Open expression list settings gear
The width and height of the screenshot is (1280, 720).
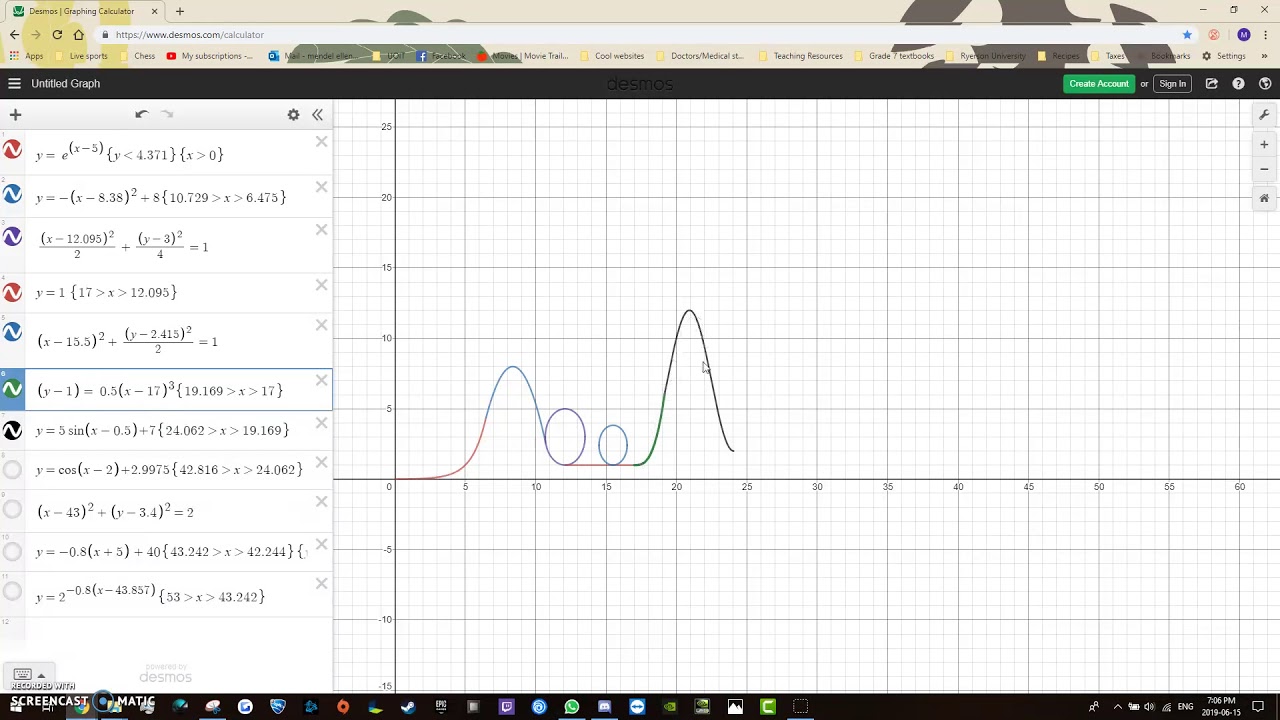tap(293, 115)
